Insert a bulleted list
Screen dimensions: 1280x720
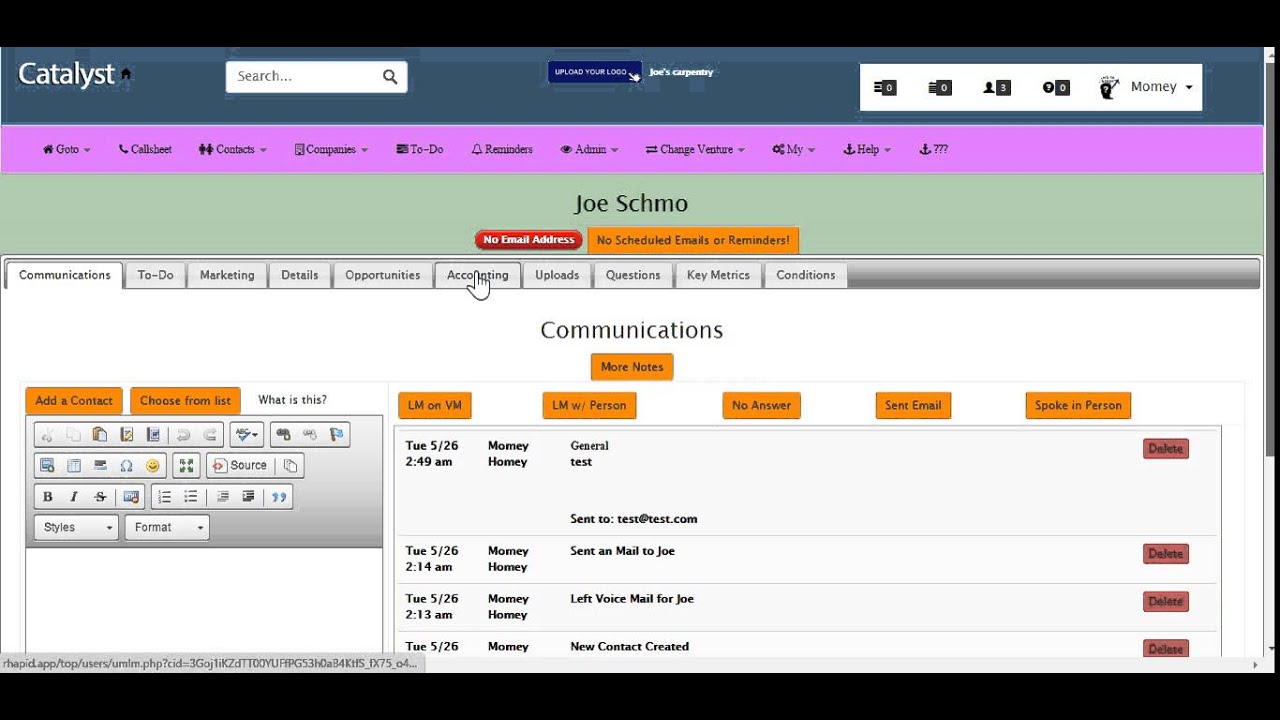191,497
